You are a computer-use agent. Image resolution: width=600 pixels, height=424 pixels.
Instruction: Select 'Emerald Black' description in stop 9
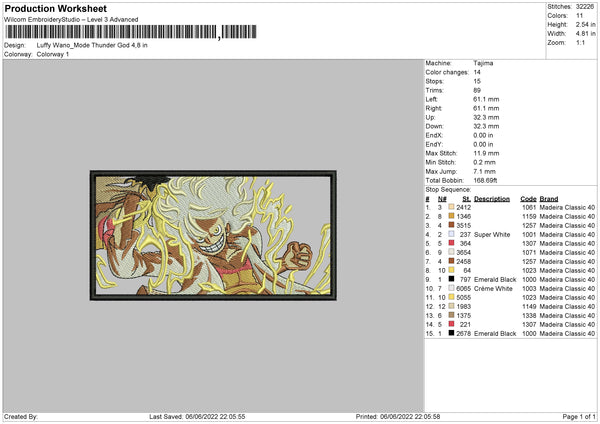[495, 280]
